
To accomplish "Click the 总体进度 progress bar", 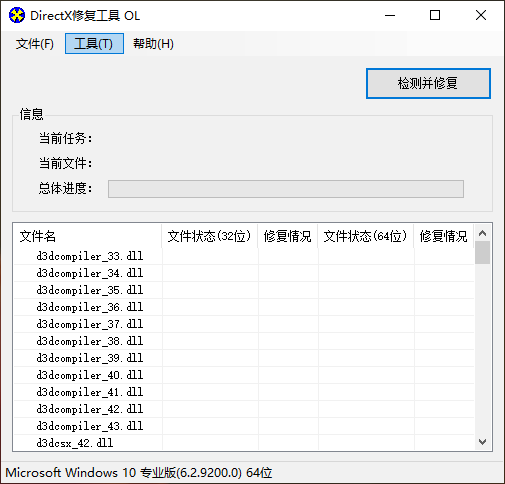I will point(286,189).
